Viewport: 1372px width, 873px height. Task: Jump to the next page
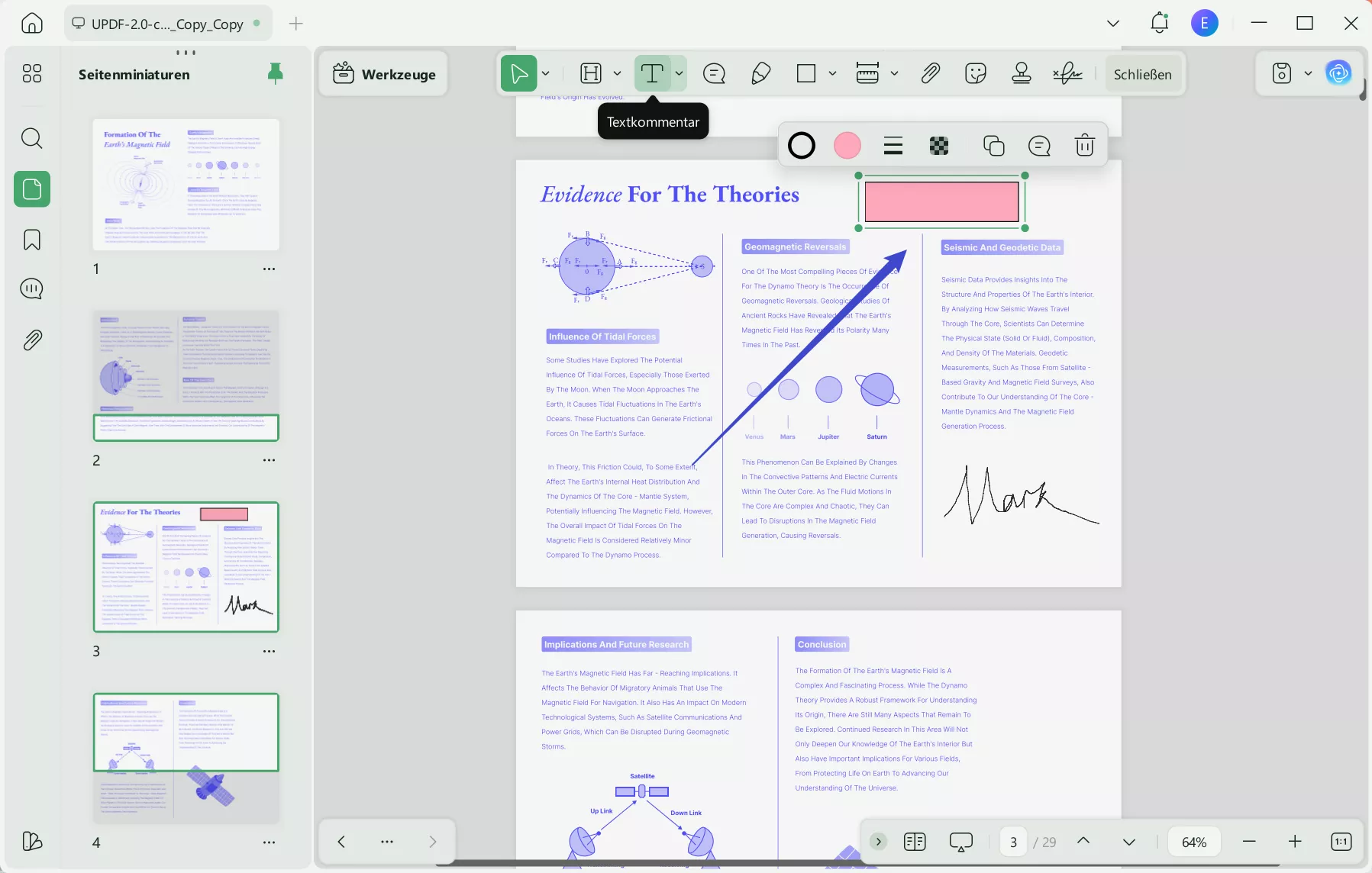pos(1129,841)
